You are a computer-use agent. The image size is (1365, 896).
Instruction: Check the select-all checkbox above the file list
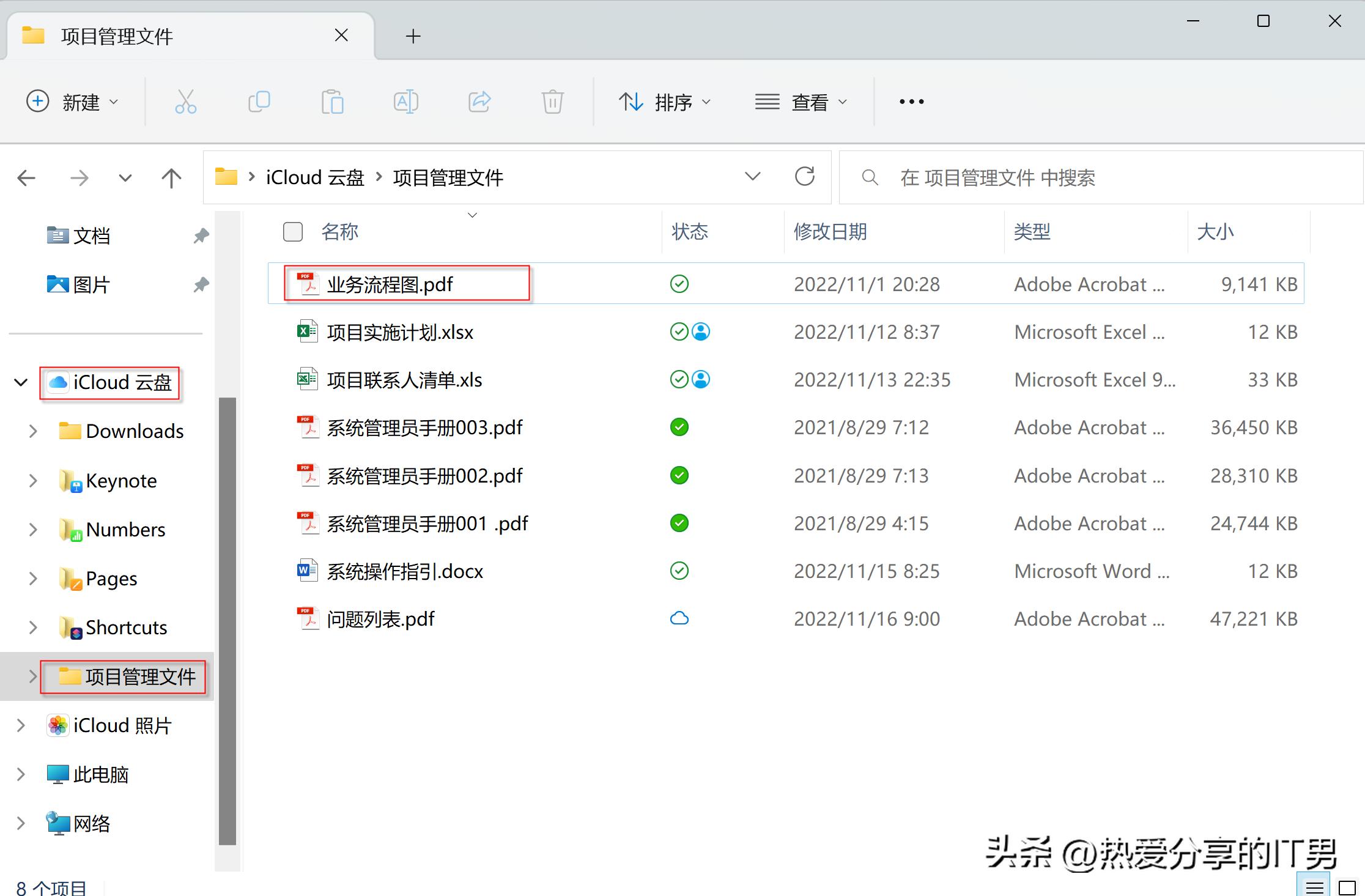[x=292, y=232]
